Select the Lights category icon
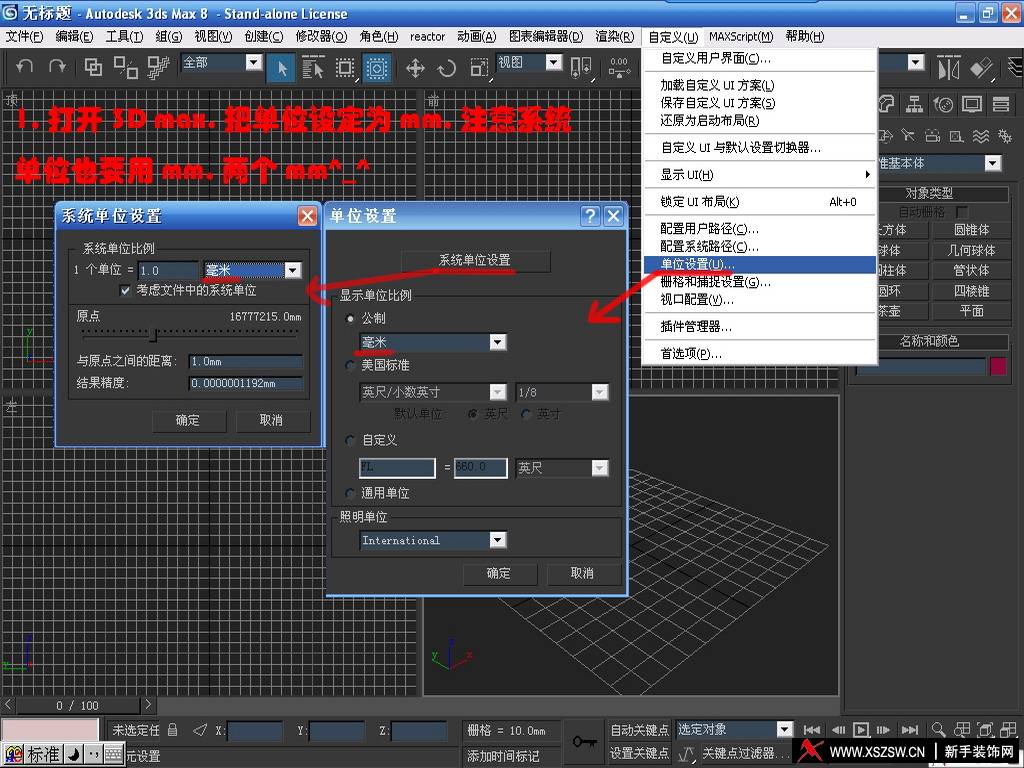This screenshot has height=768, width=1024. pyautogui.click(x=908, y=136)
